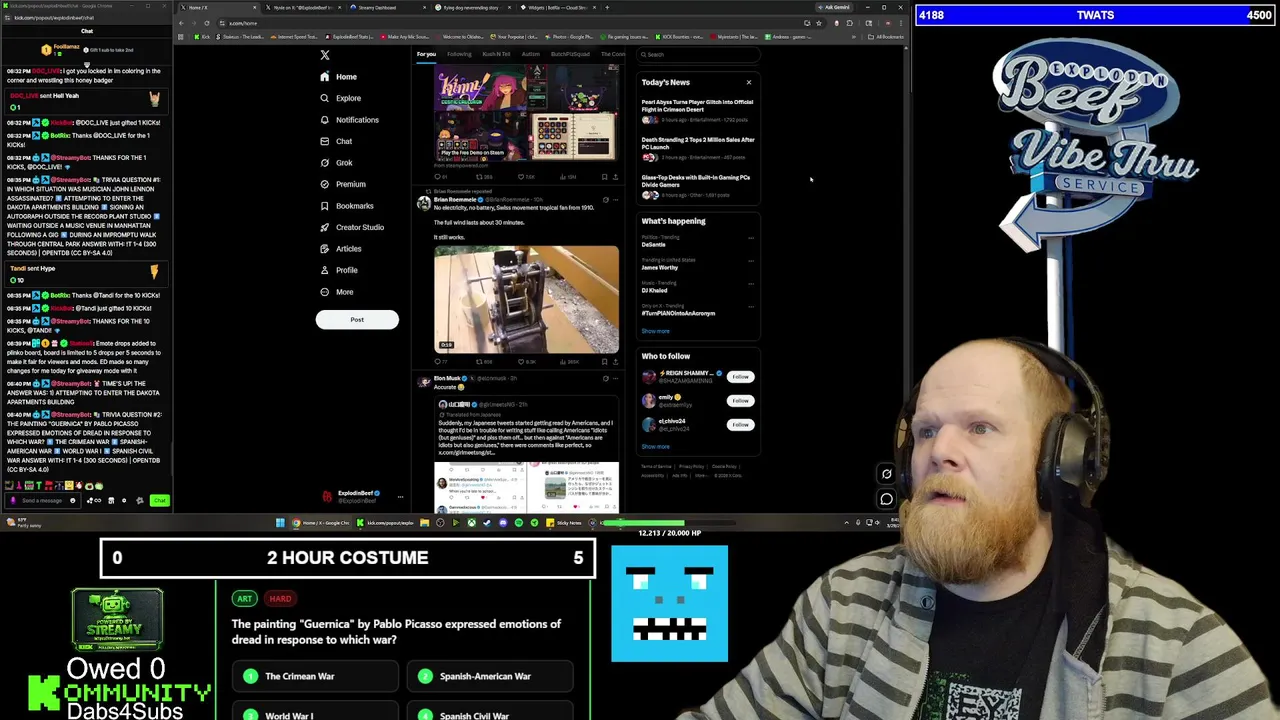This screenshot has width=1280, height=720.
Task: Open Profile in the X sidebar
Action: point(339,270)
